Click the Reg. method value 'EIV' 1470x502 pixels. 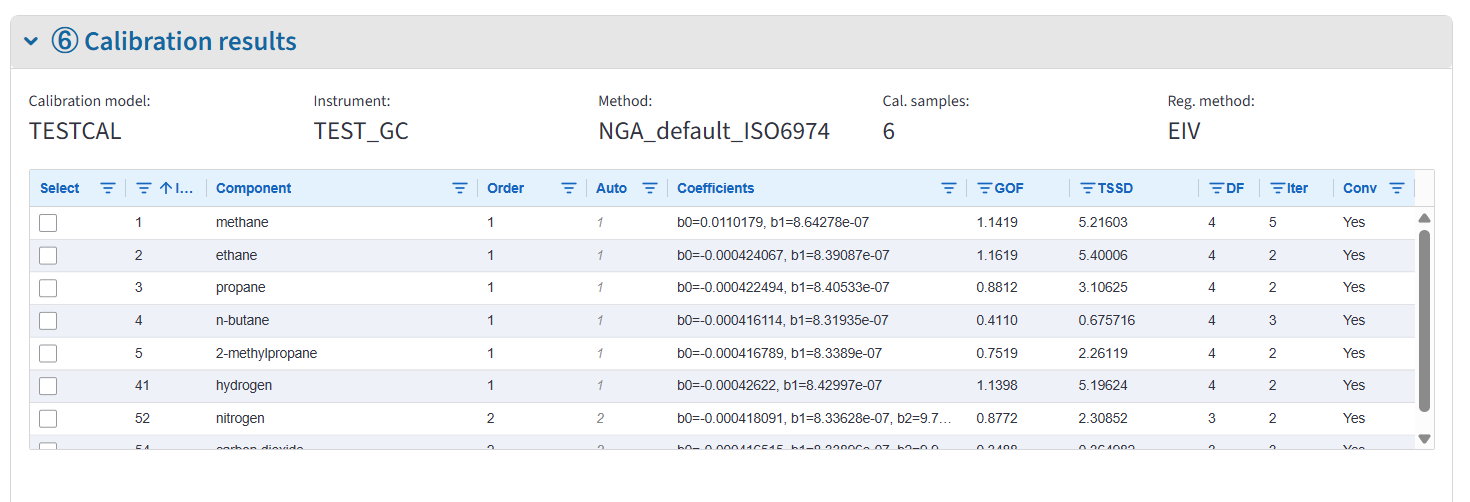click(x=1184, y=131)
